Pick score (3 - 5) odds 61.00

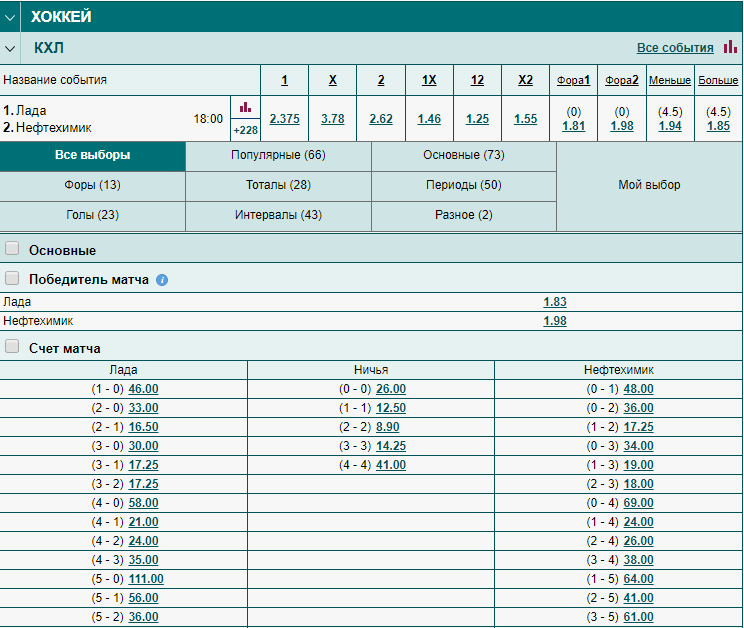click(638, 617)
